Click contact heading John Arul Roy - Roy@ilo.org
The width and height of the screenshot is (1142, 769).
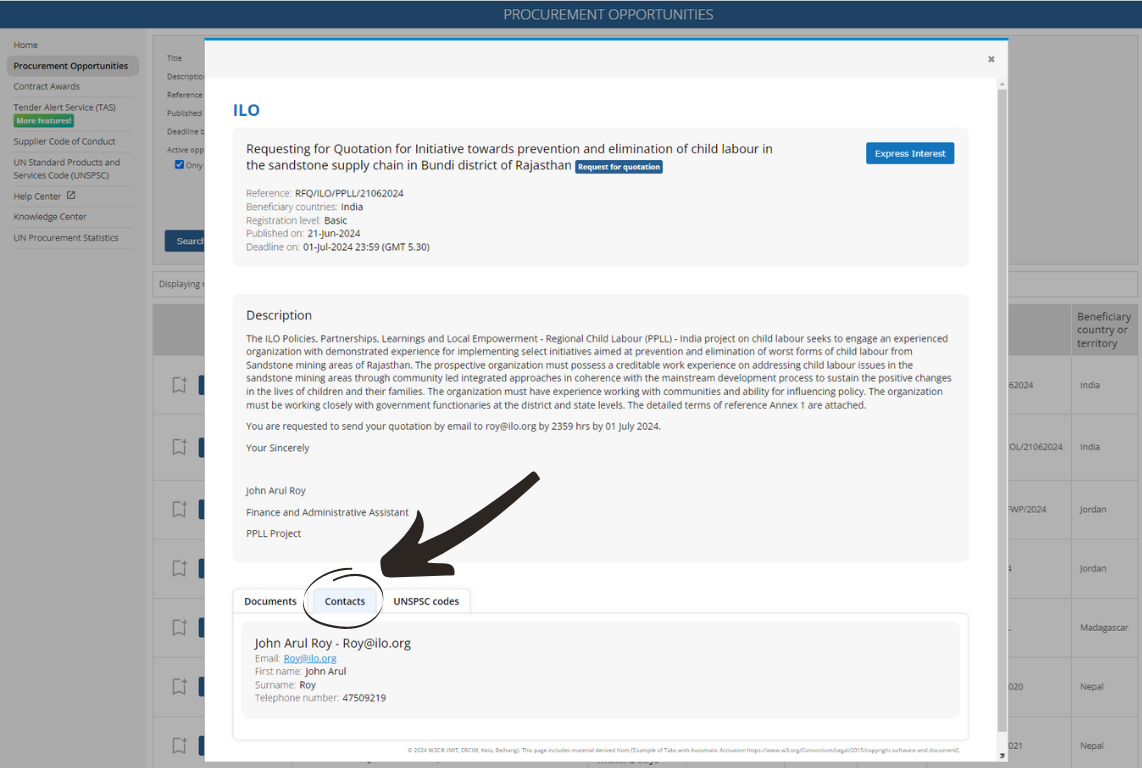click(333, 644)
